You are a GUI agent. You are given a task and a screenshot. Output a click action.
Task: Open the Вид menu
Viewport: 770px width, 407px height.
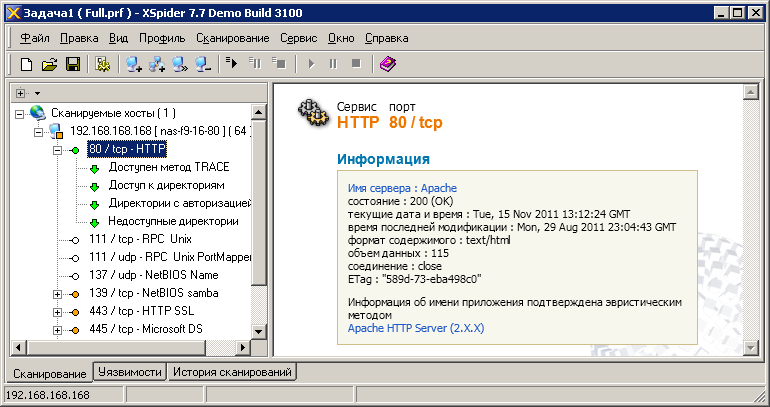118,38
